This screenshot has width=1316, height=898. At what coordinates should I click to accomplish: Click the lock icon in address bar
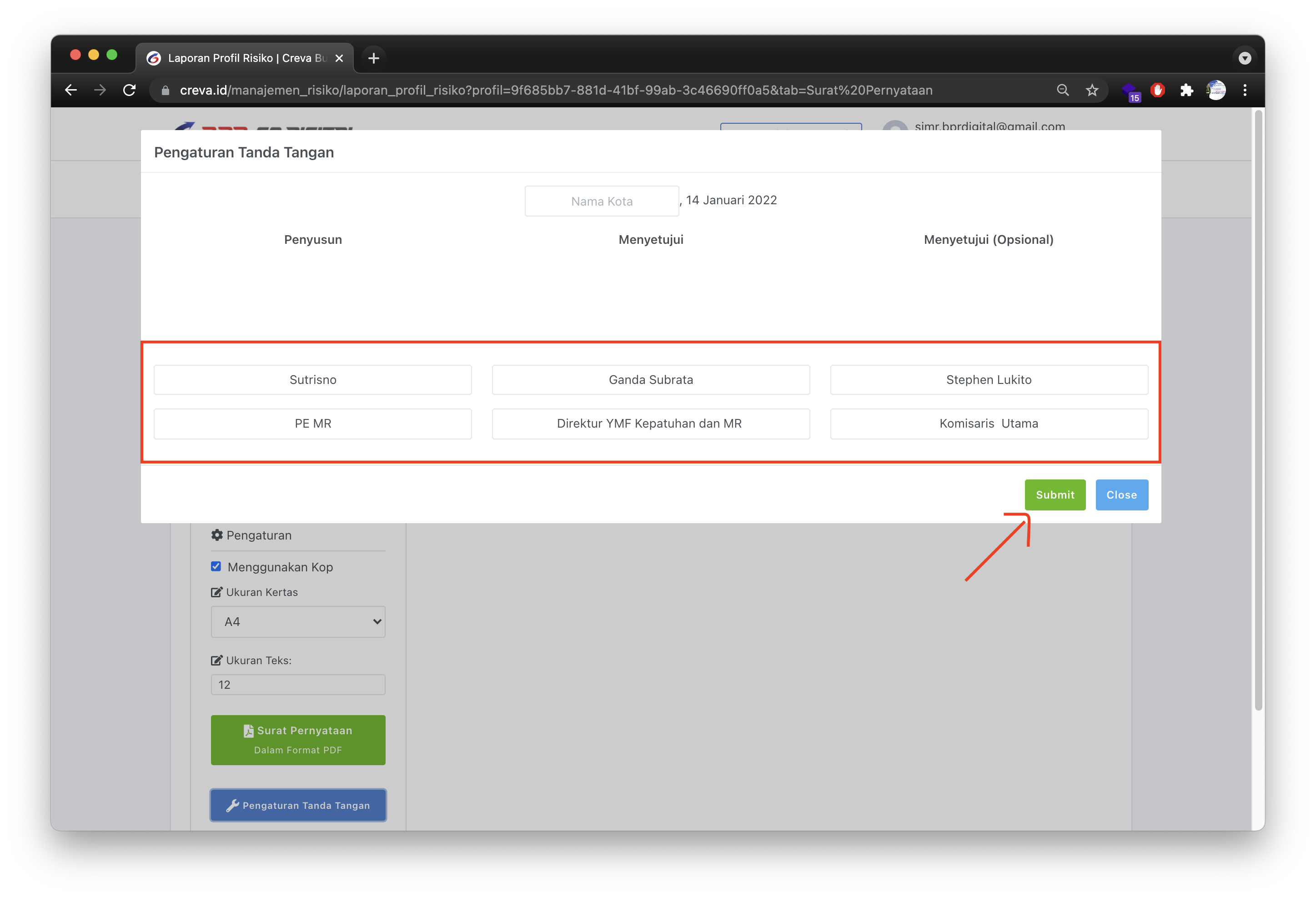pos(166,91)
